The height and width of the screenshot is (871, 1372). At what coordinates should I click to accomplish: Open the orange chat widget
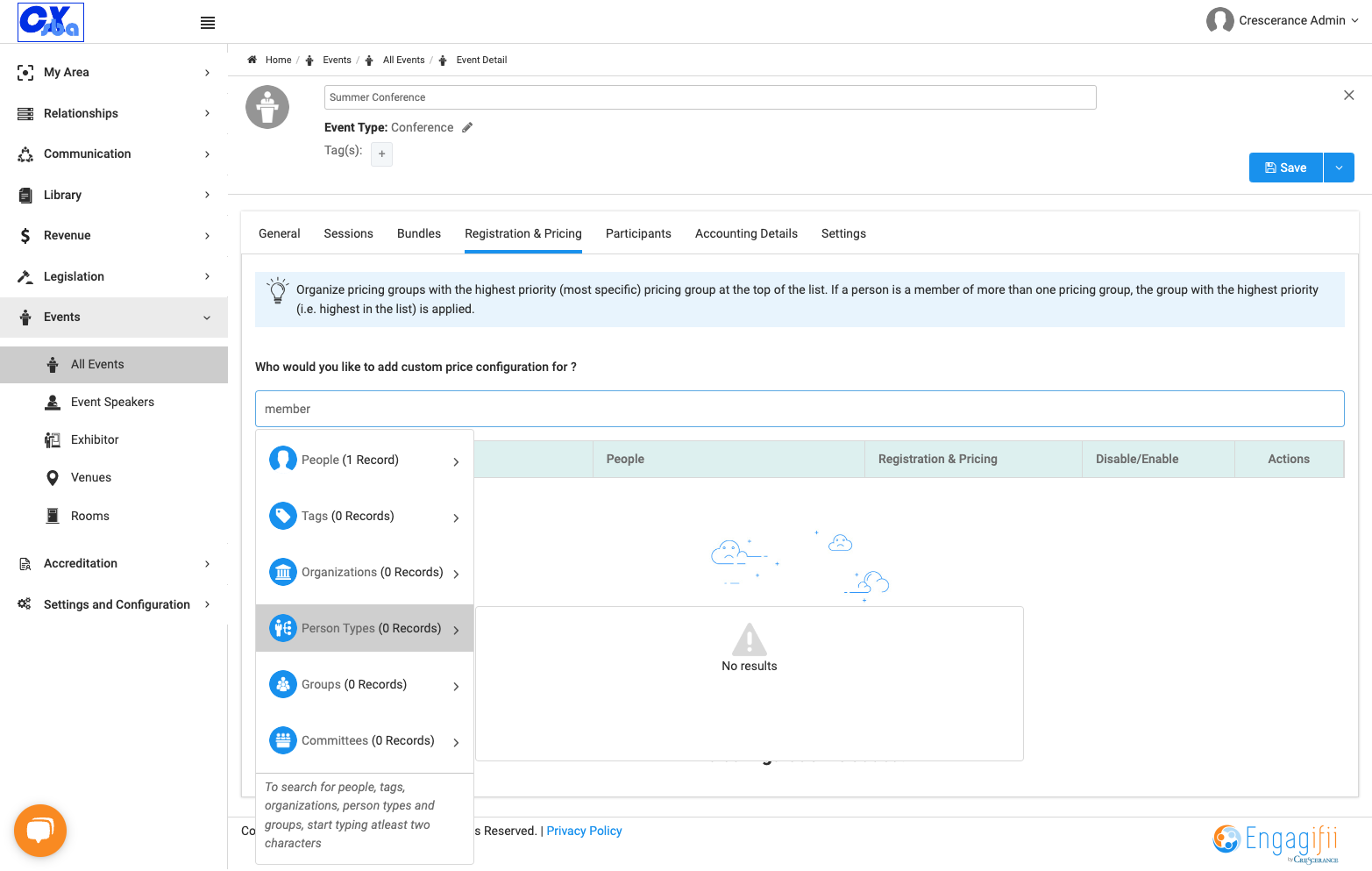[40, 830]
